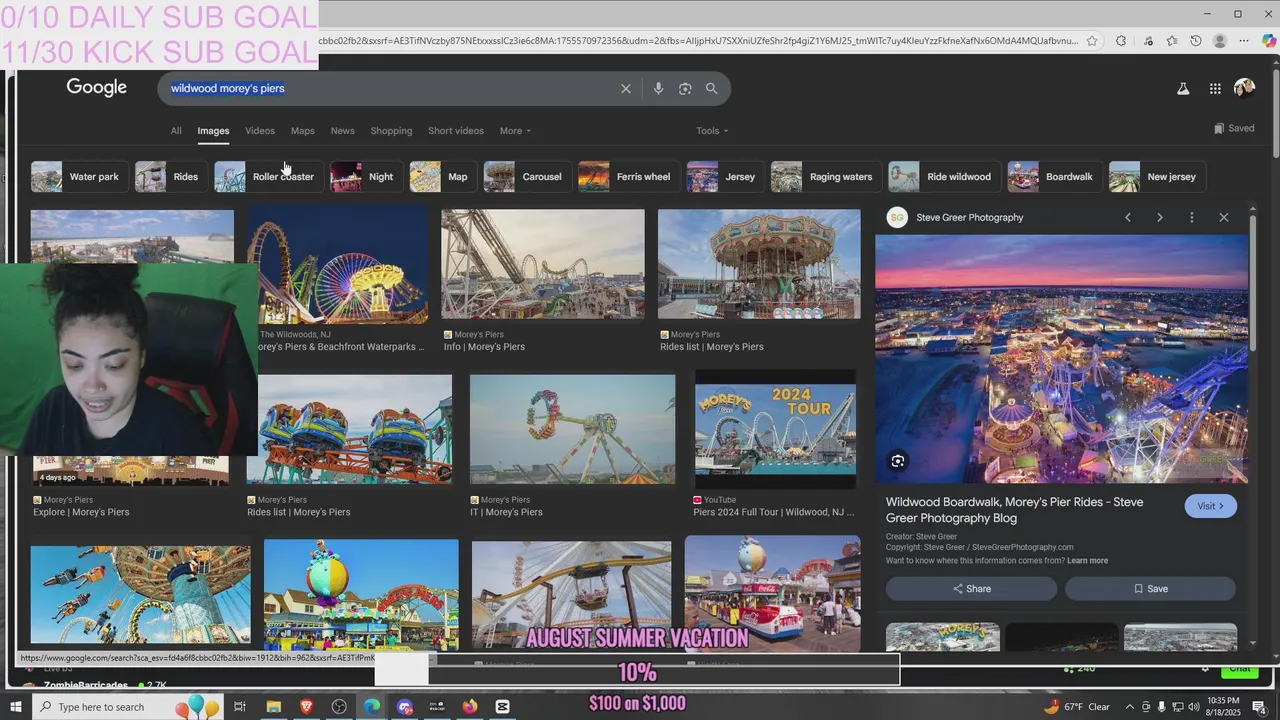Open the Info Morey's Piers thumbnail
1280x720 pixels.
click(x=543, y=264)
